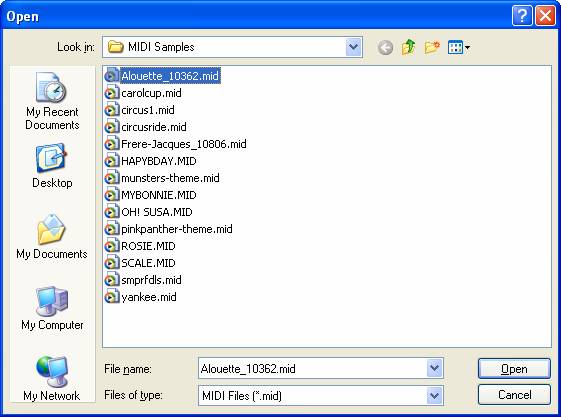Select the HAPYBDAY.MID file icon
Image resolution: width=561 pixels, height=417 pixels.
coord(111,161)
